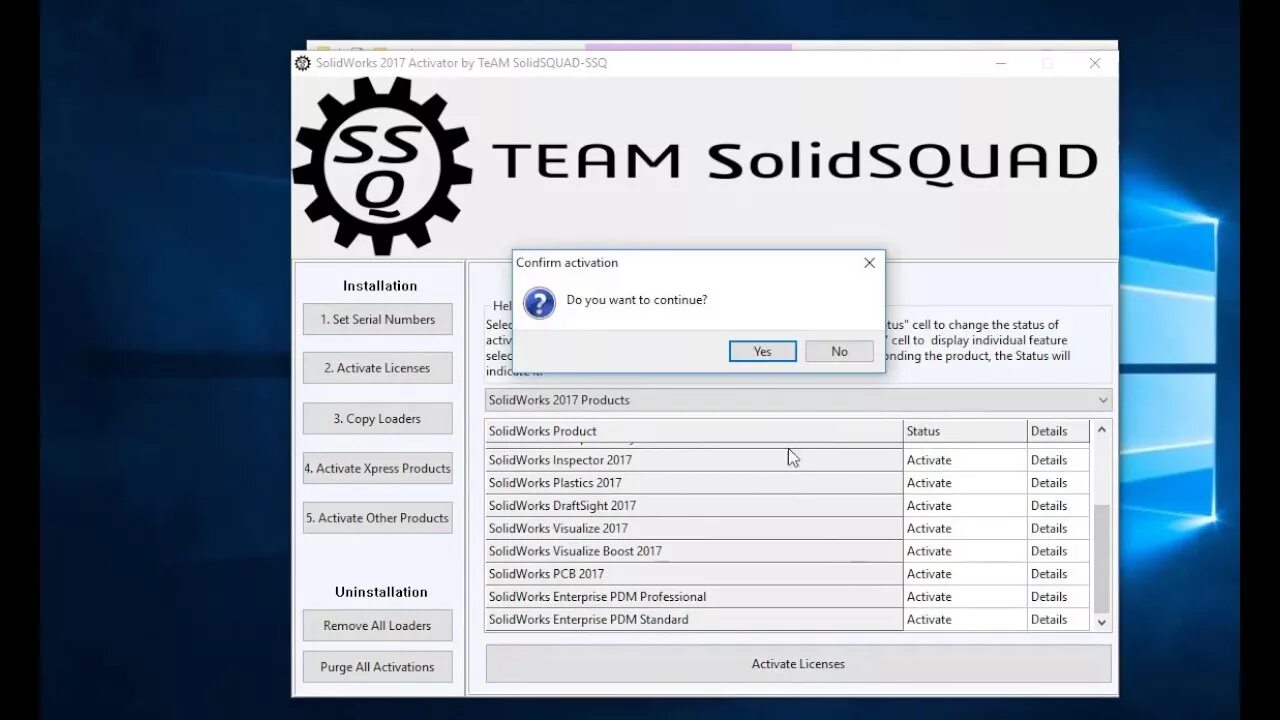Confirm activation by clicking Yes
The height and width of the screenshot is (720, 1280).
[x=762, y=351]
